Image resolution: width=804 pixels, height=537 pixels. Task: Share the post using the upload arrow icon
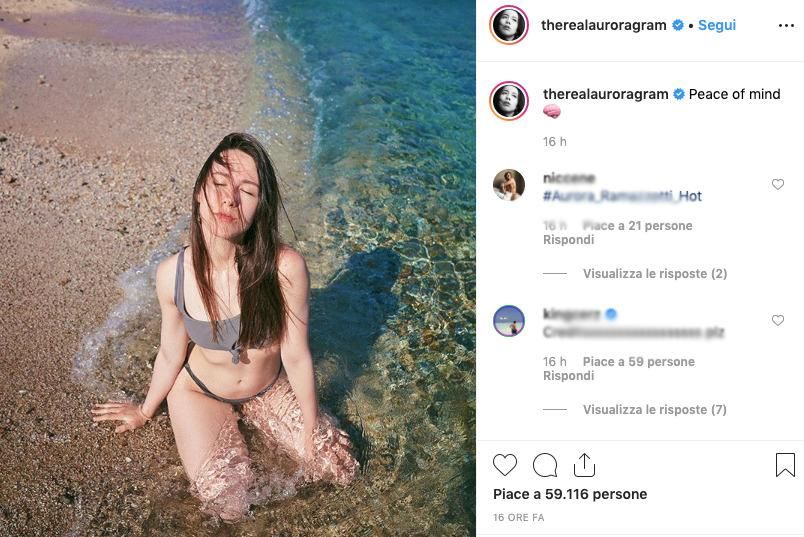[584, 465]
